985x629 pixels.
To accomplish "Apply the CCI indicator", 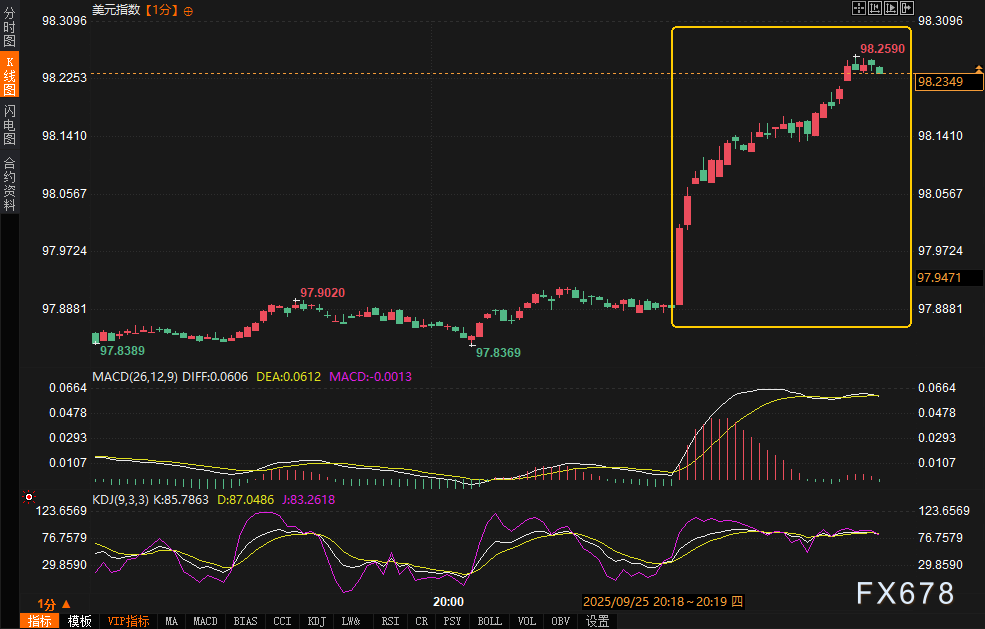I will [282, 621].
